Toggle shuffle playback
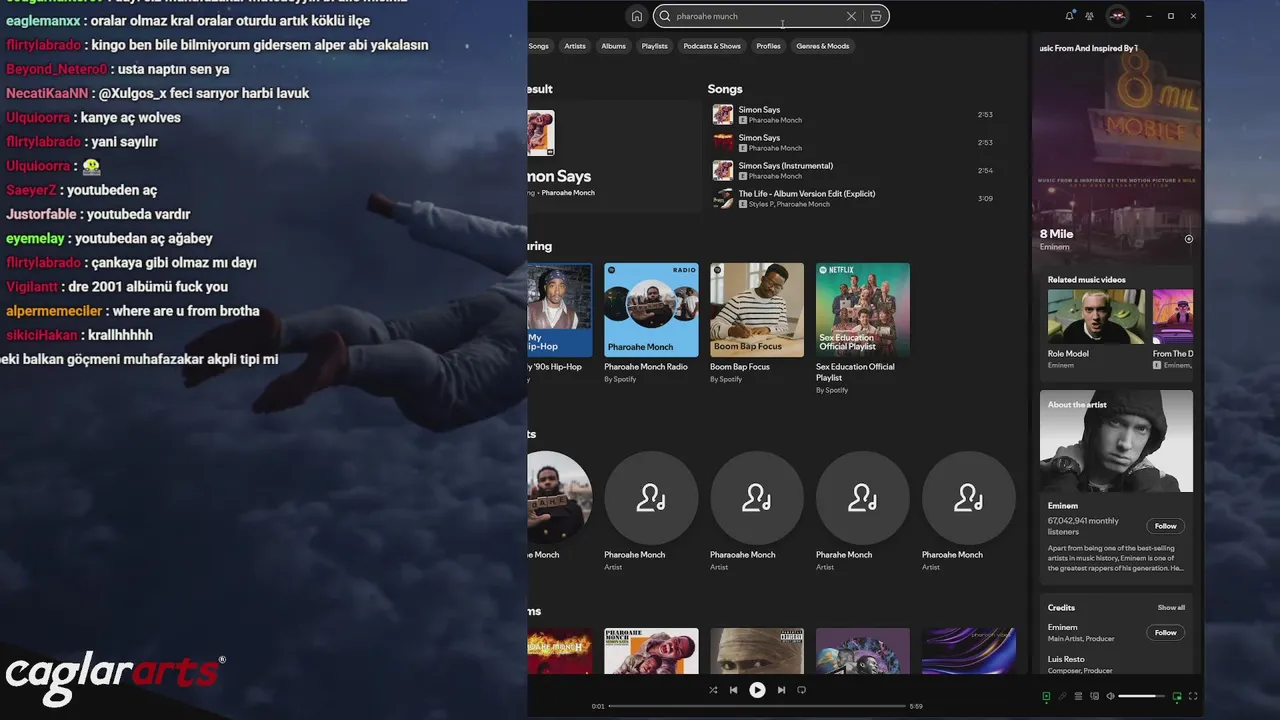The height and width of the screenshot is (720, 1280). [713, 690]
